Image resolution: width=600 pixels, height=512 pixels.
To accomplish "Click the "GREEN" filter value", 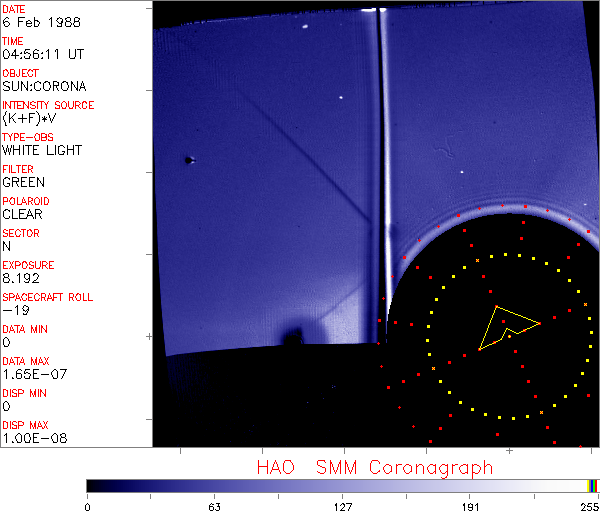I will click(24, 182).
